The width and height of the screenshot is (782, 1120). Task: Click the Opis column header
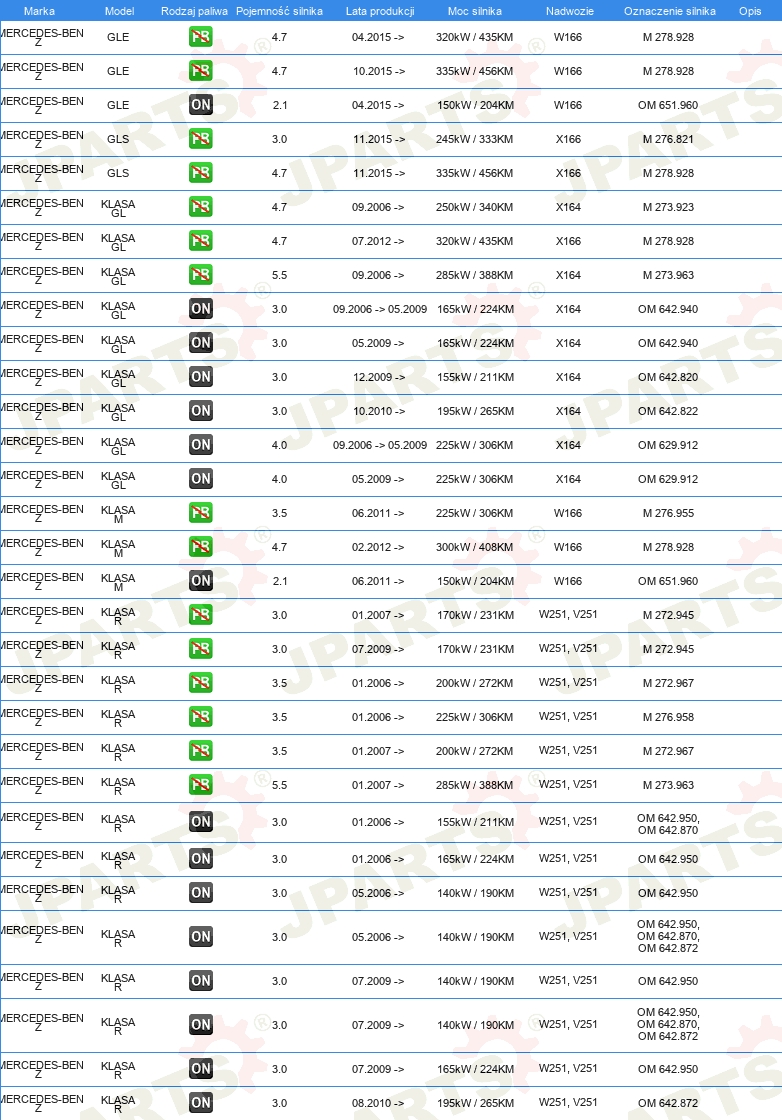click(750, 11)
